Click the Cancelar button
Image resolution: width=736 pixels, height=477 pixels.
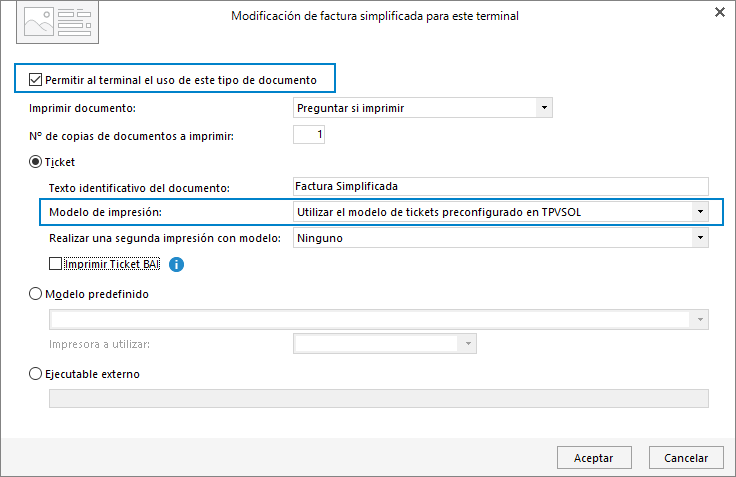[x=686, y=458]
